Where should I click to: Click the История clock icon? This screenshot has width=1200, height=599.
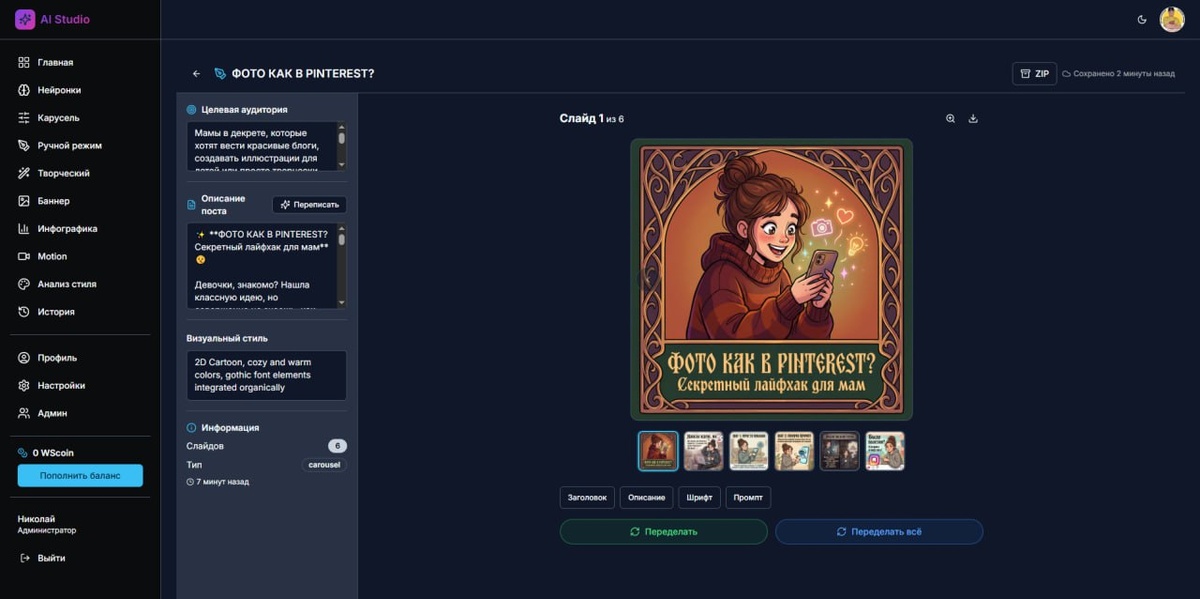click(24, 312)
